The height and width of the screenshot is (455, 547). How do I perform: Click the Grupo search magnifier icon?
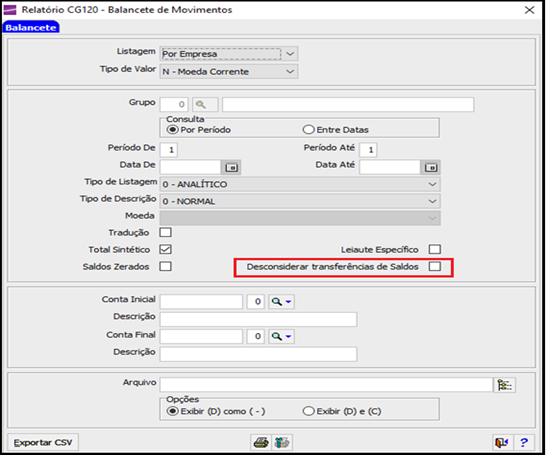click(205, 104)
